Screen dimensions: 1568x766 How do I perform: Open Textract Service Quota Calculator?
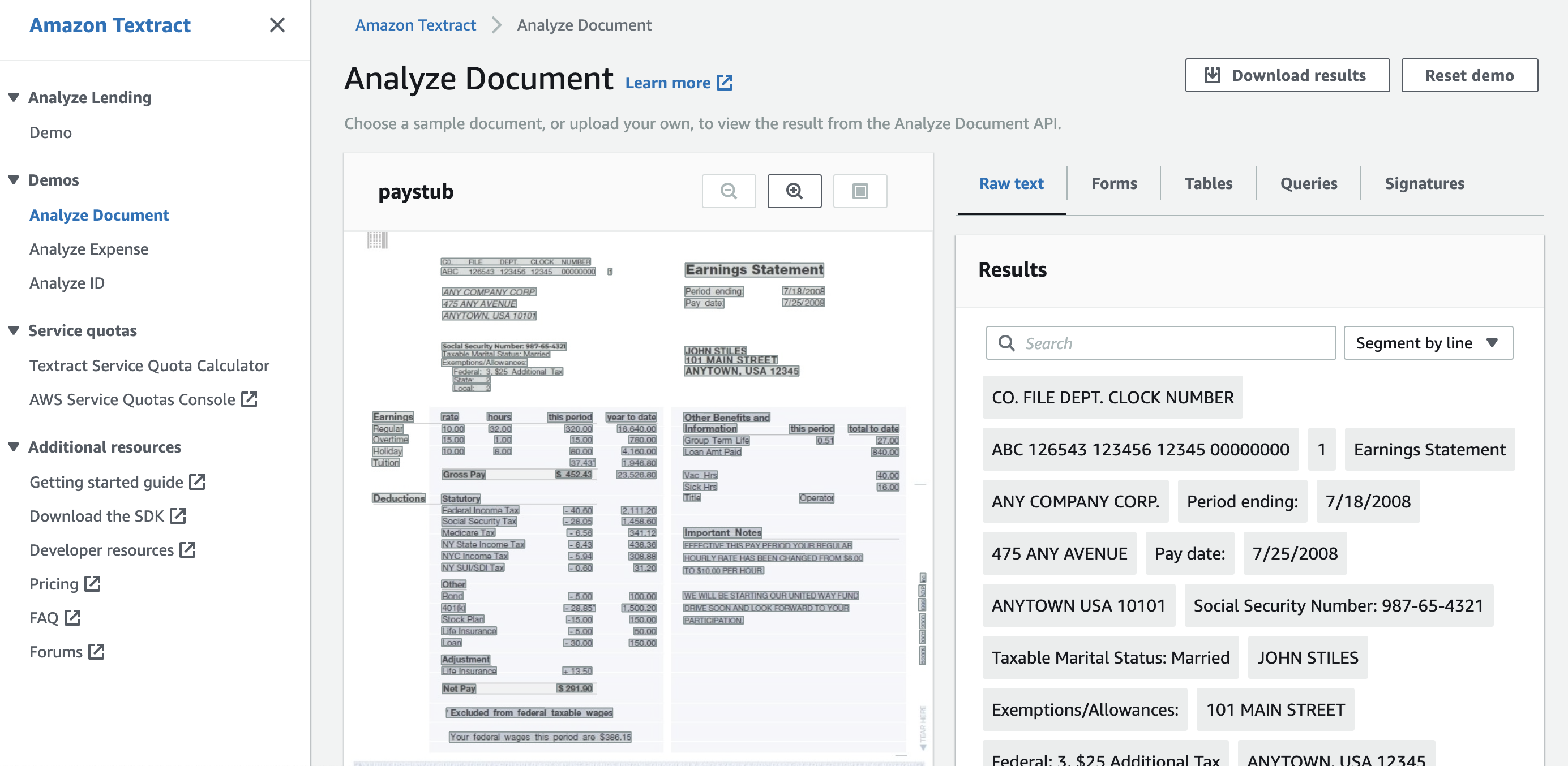149,365
